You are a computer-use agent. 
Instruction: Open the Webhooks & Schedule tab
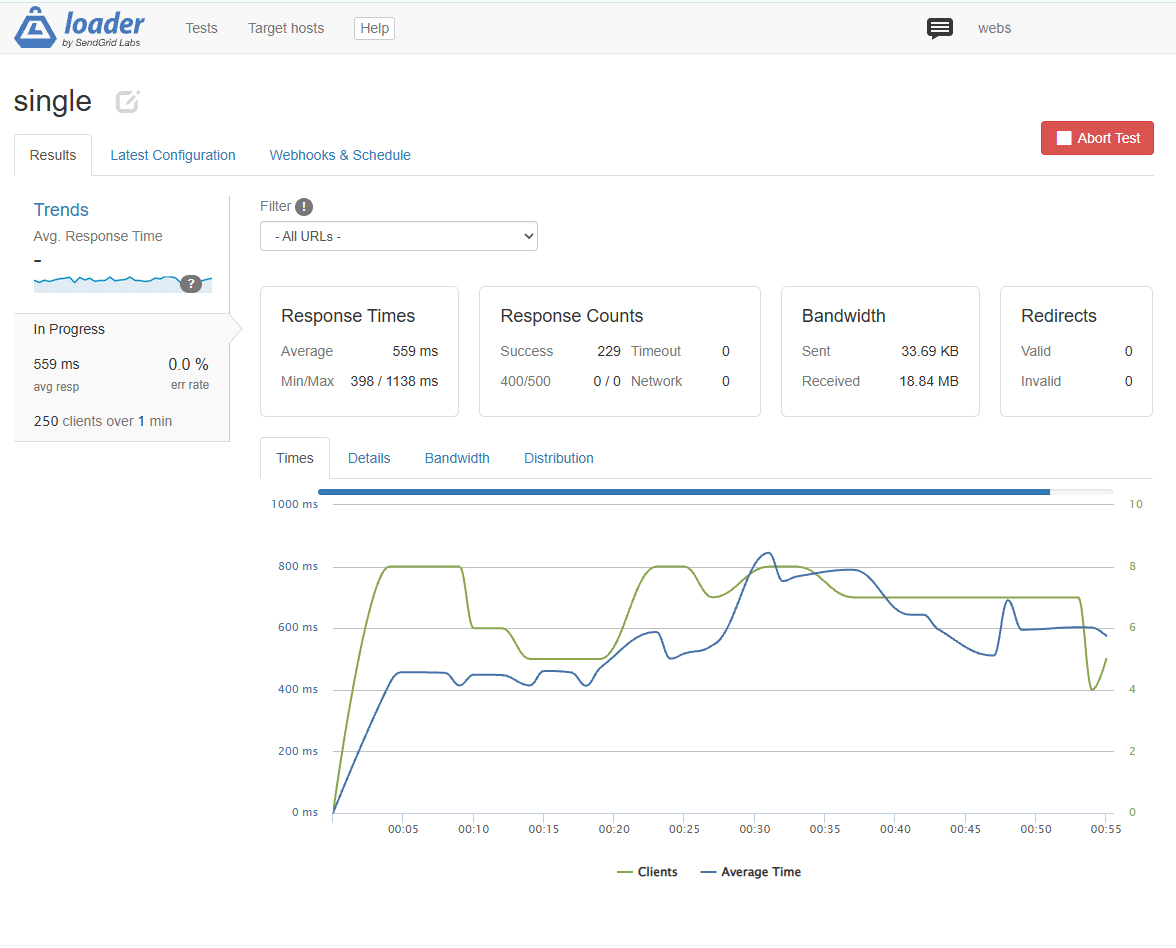pyautogui.click(x=340, y=155)
